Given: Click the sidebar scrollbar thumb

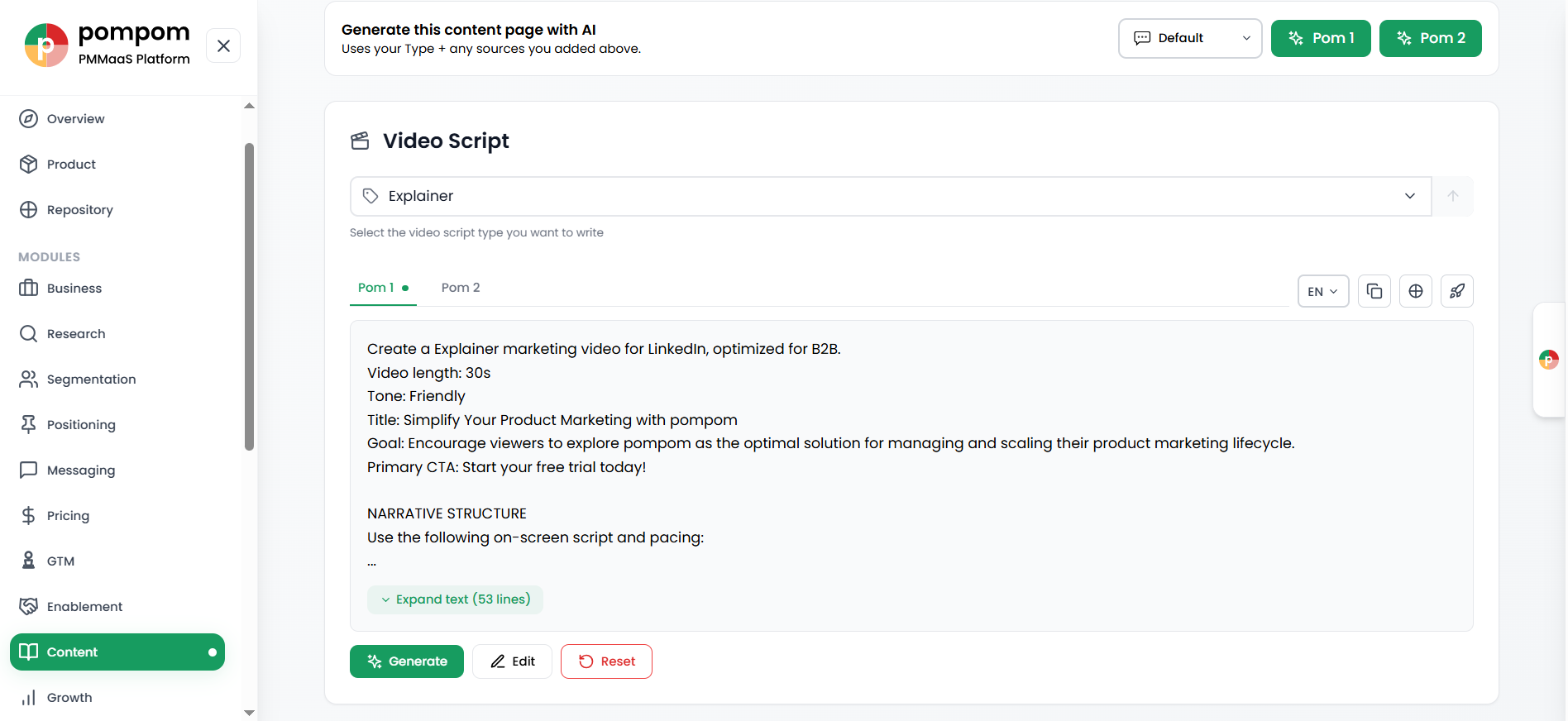Looking at the screenshot, I should [x=249, y=297].
